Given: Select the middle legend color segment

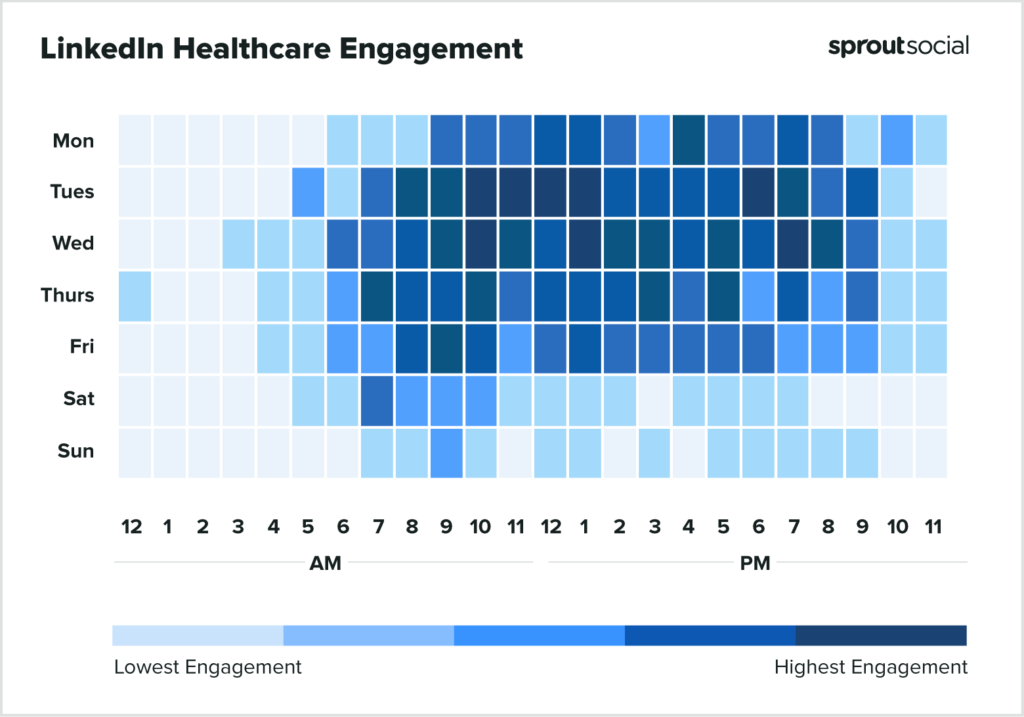Looking at the screenshot, I should (539, 636).
